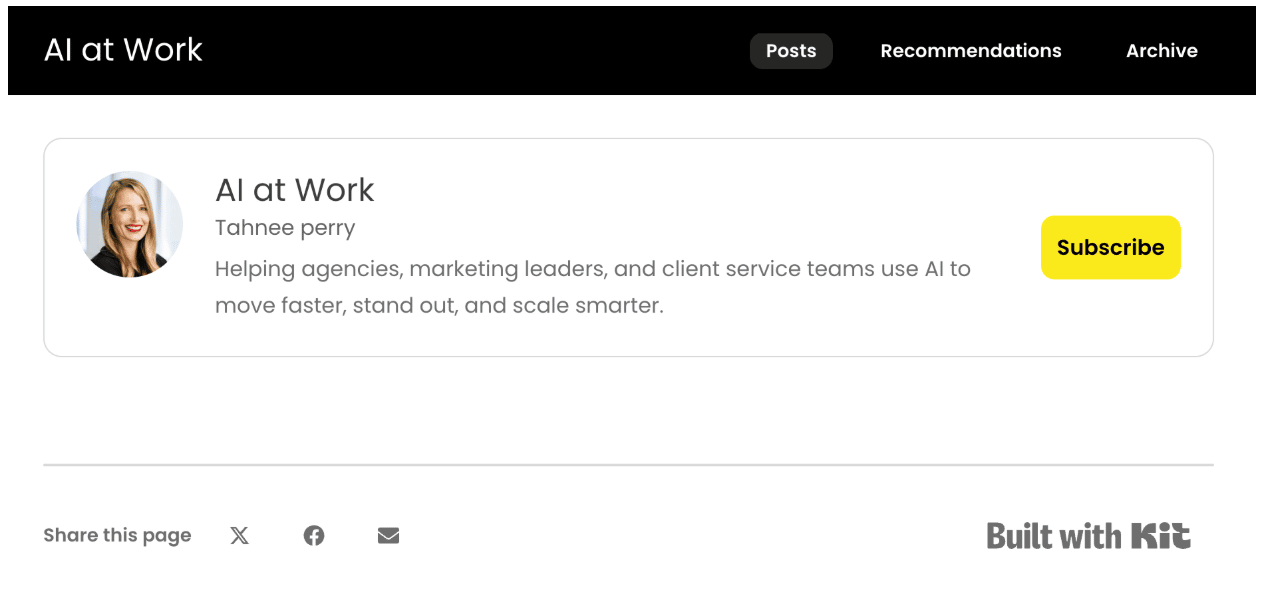Click the "Helping agencies, marketing leaders" description line
1264x602 pixels.
[x=592, y=269]
